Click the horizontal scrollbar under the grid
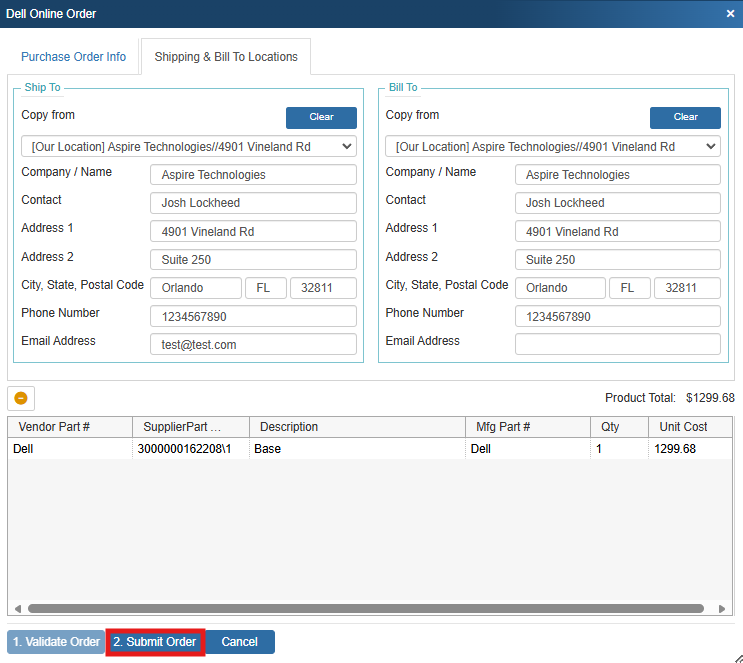The height and width of the screenshot is (663, 743). (366, 608)
